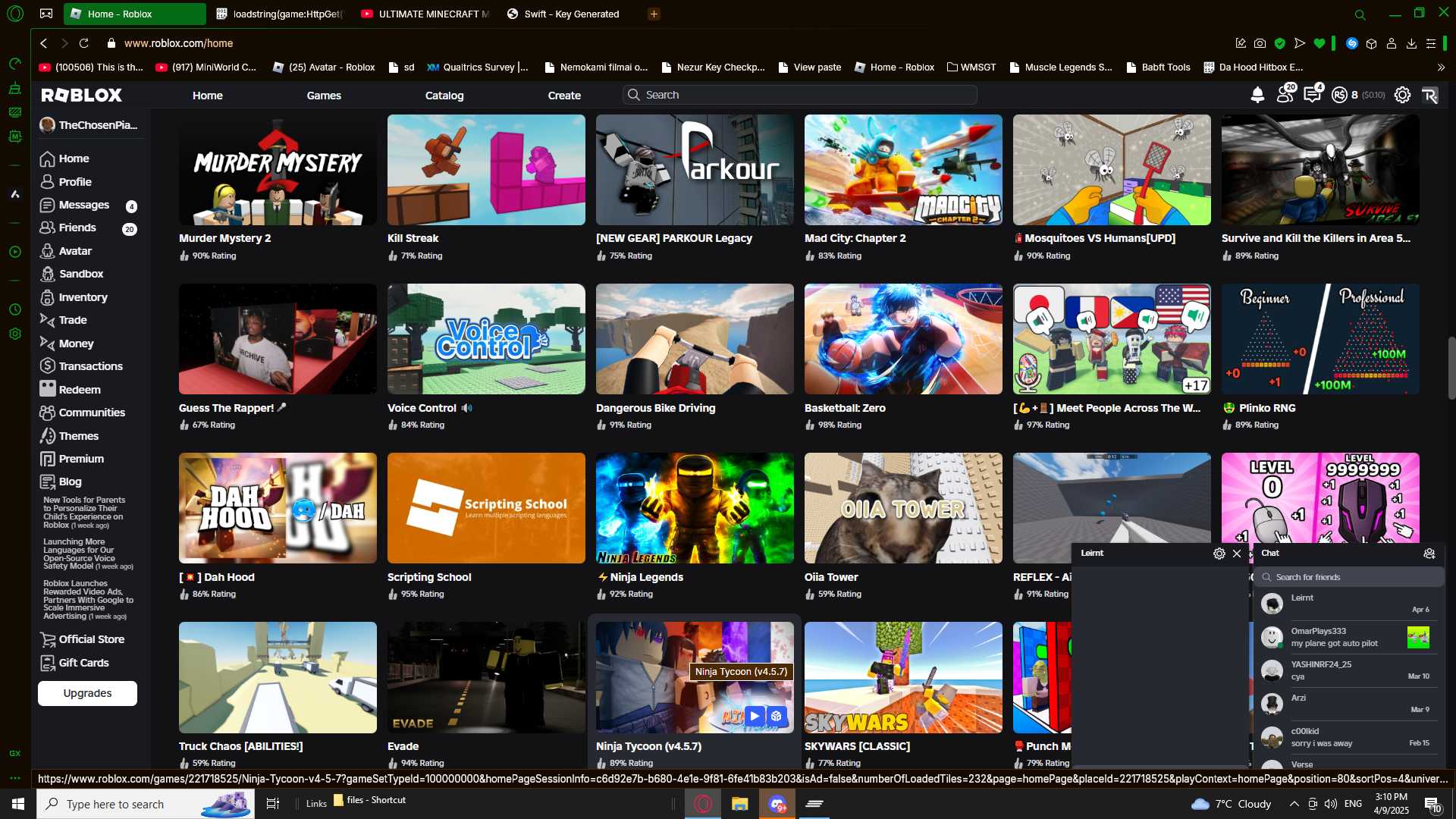Open the Murder Mystery 2 game thumbnail
Viewport: 1456px width, 819px height.
(278, 170)
